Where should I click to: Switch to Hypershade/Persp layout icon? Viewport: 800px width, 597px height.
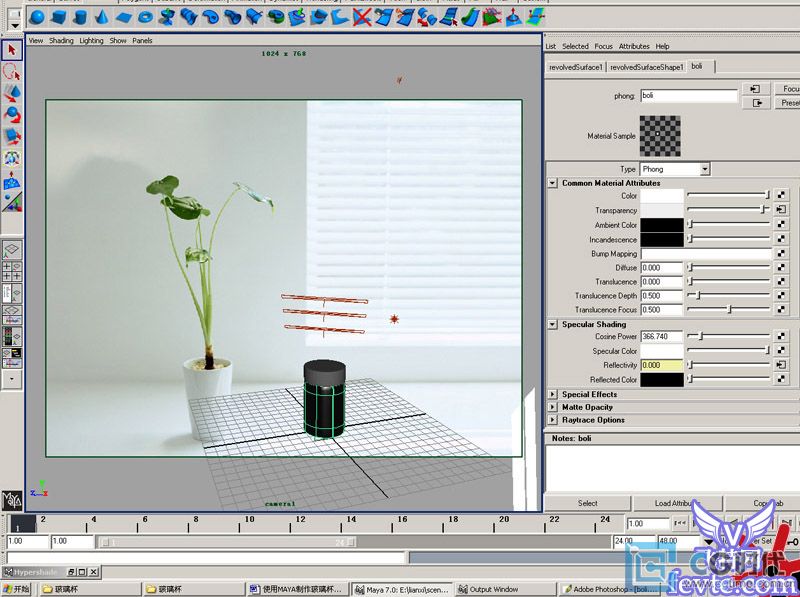tap(12, 336)
